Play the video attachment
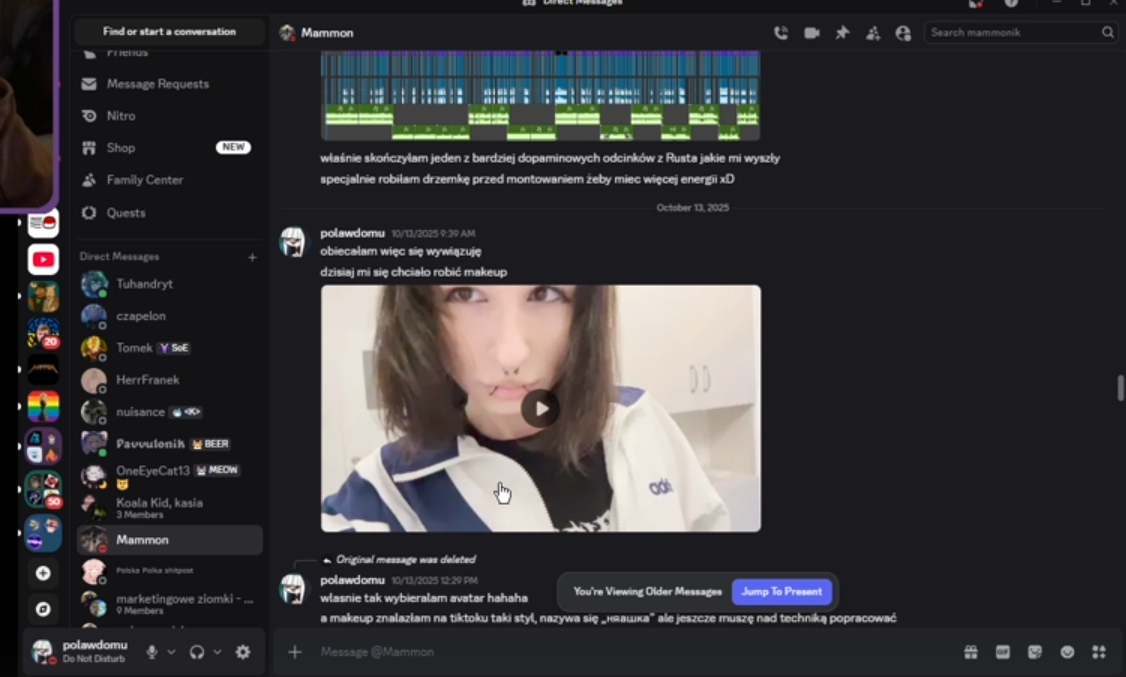Screen dimensions: 1126x677 (540, 408)
